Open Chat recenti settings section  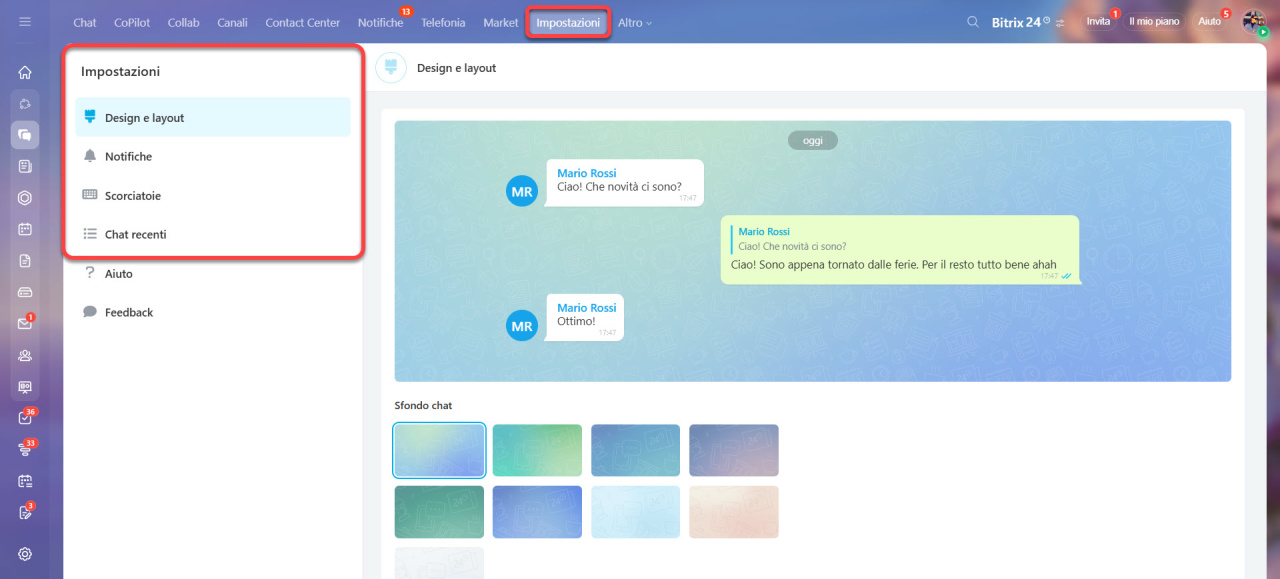point(213,234)
